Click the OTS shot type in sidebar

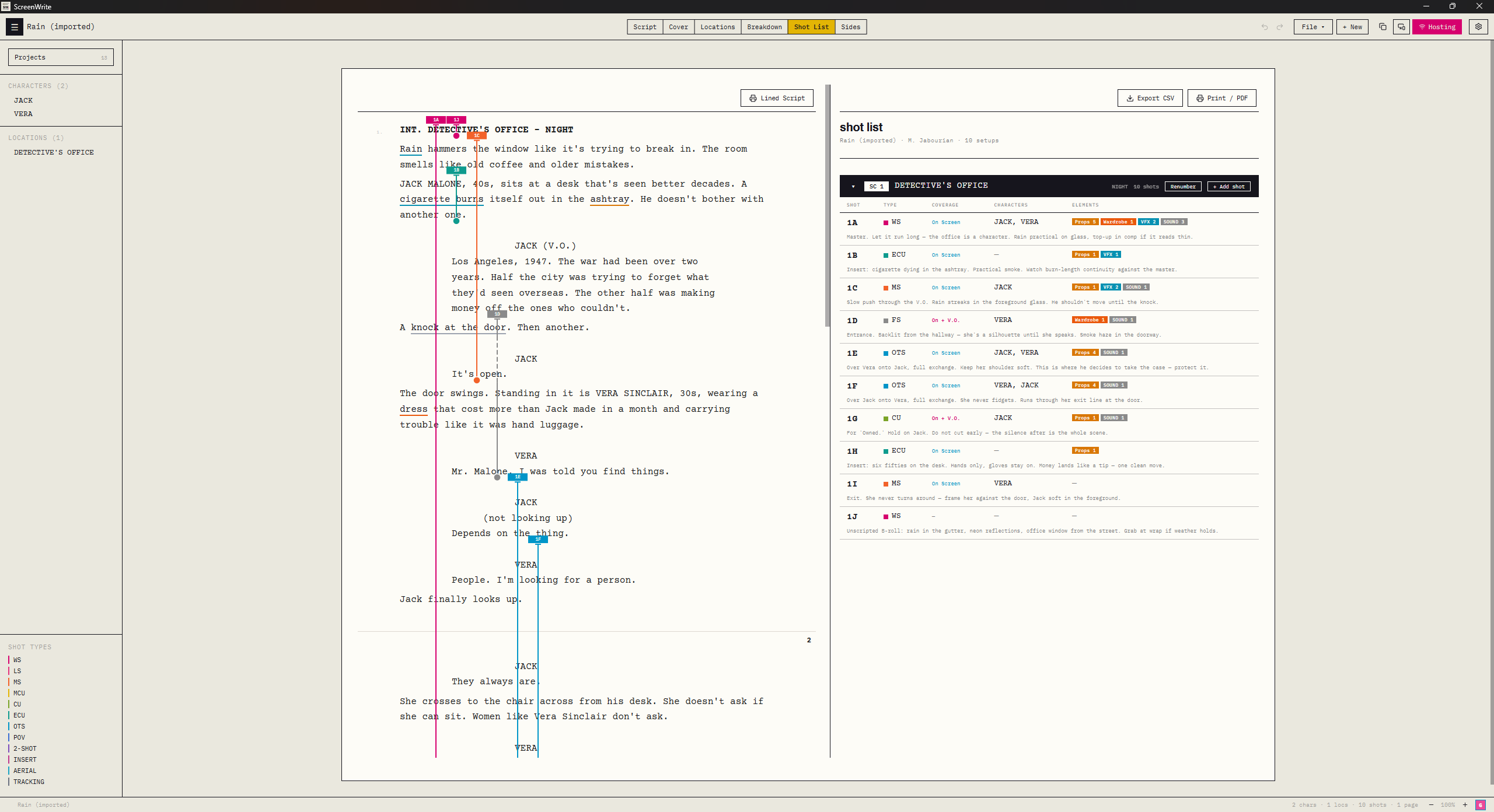point(19,726)
